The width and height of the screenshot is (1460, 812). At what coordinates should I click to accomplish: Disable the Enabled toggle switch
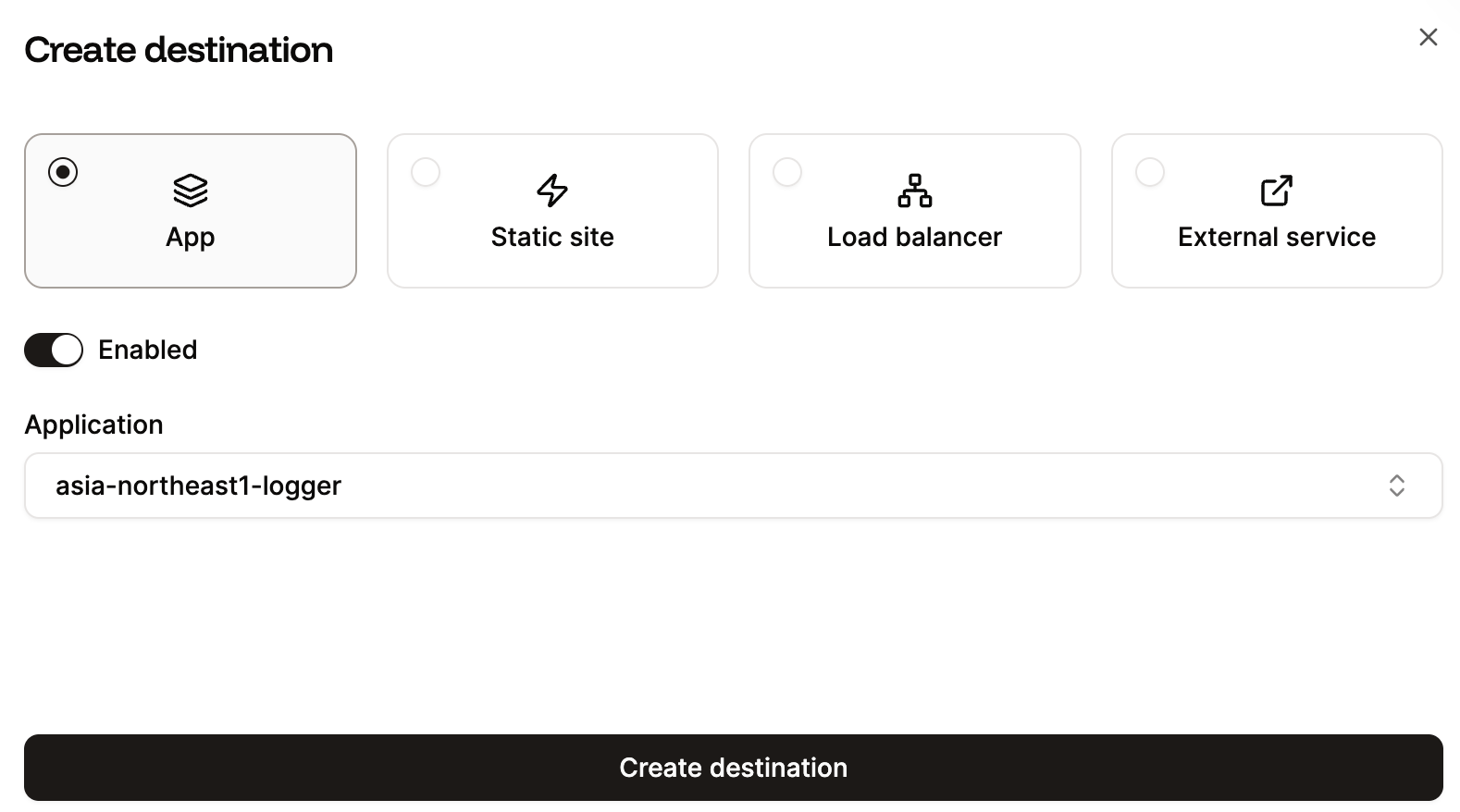click(53, 350)
